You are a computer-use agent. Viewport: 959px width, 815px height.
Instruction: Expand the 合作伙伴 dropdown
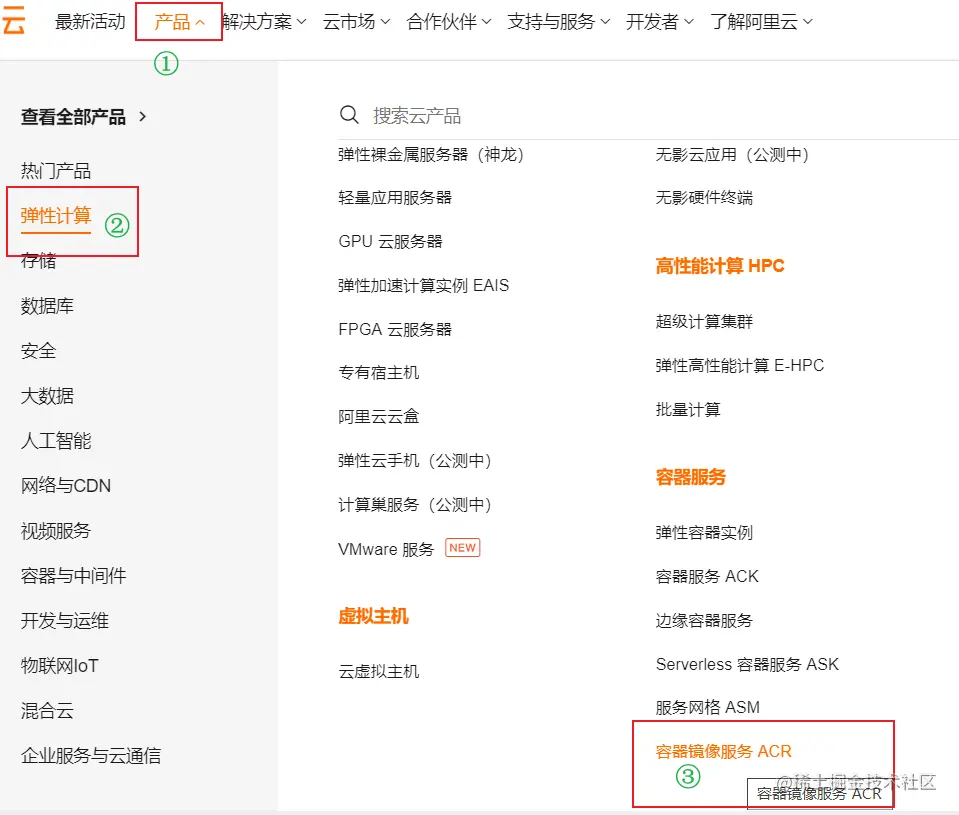click(x=448, y=21)
